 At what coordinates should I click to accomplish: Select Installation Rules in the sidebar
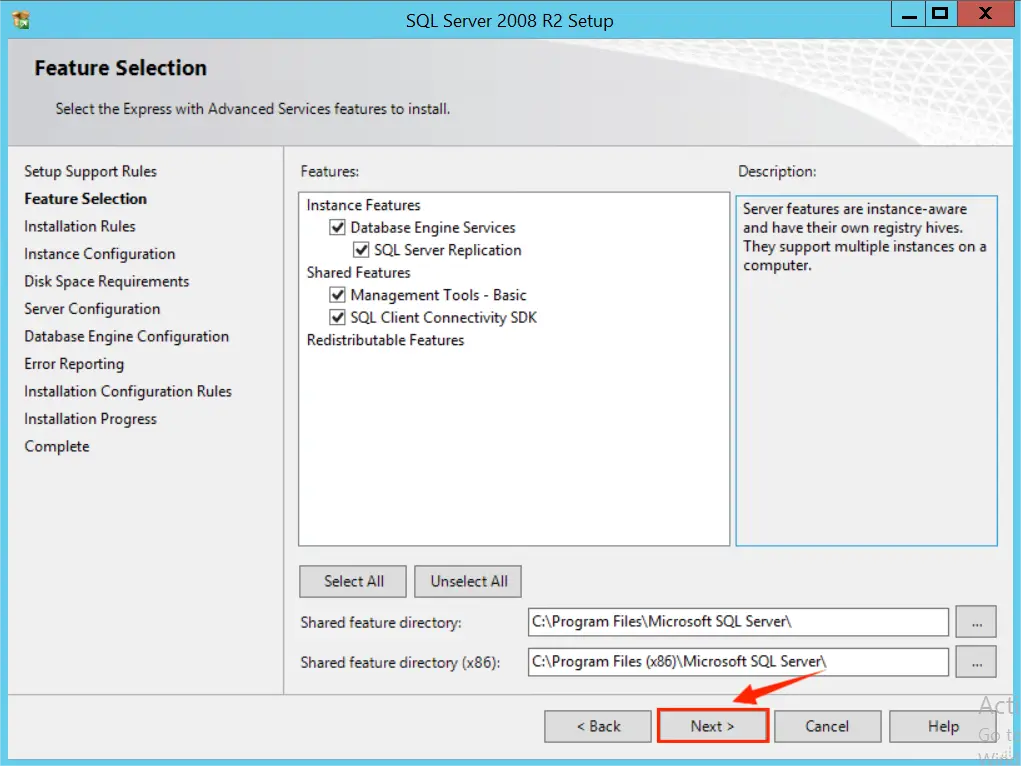(79, 226)
